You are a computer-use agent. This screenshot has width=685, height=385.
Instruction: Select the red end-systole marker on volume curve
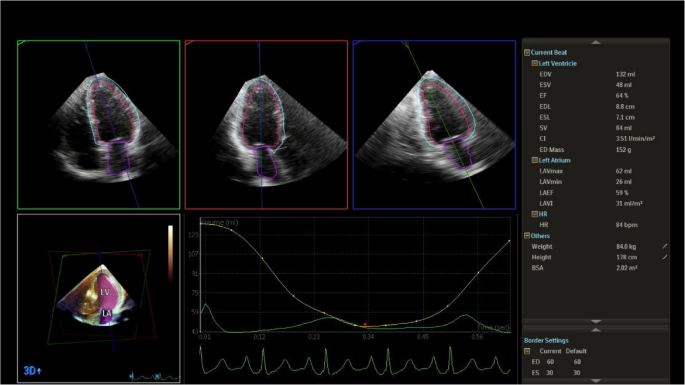[x=365, y=325]
